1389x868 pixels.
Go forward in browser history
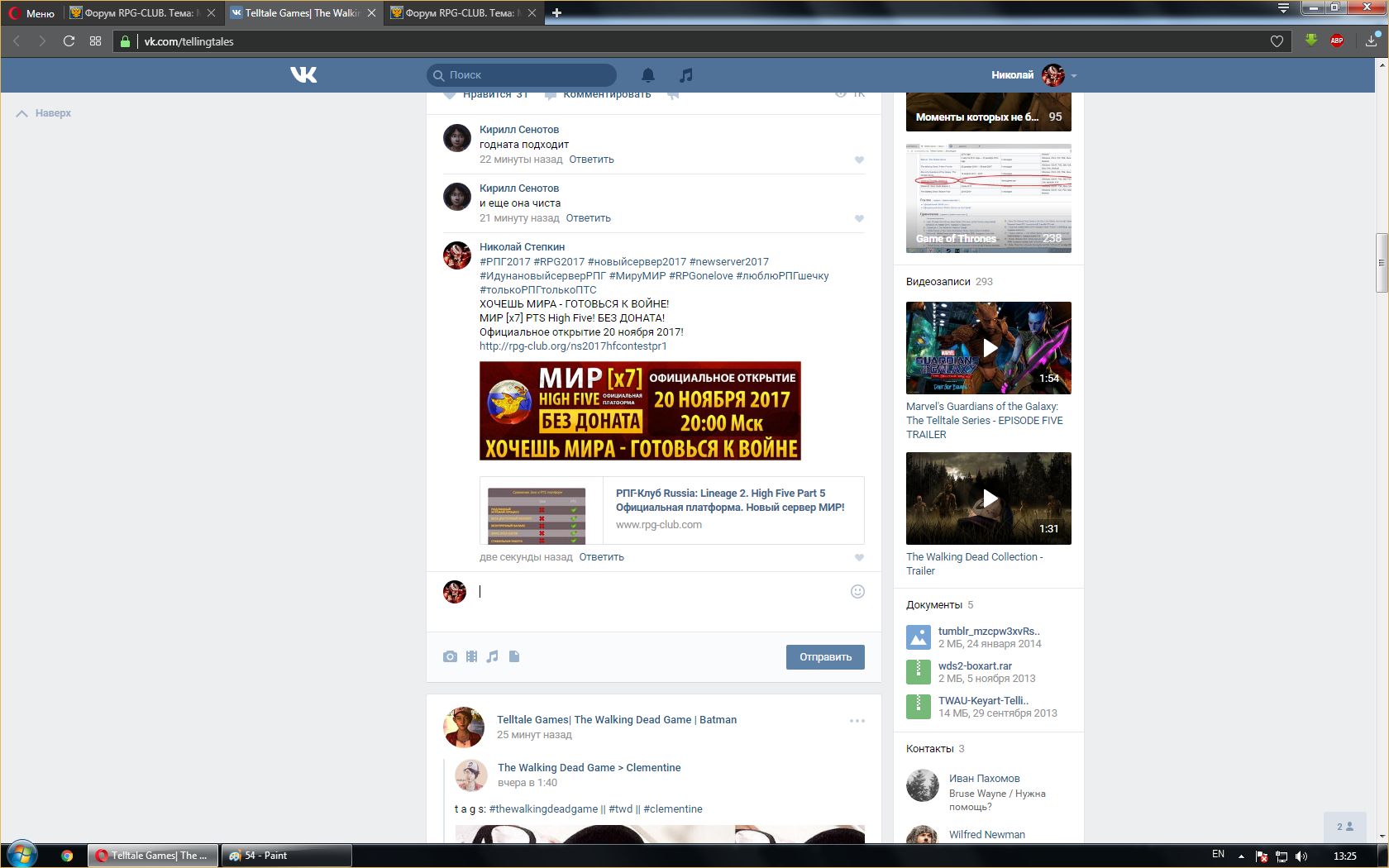(42, 41)
